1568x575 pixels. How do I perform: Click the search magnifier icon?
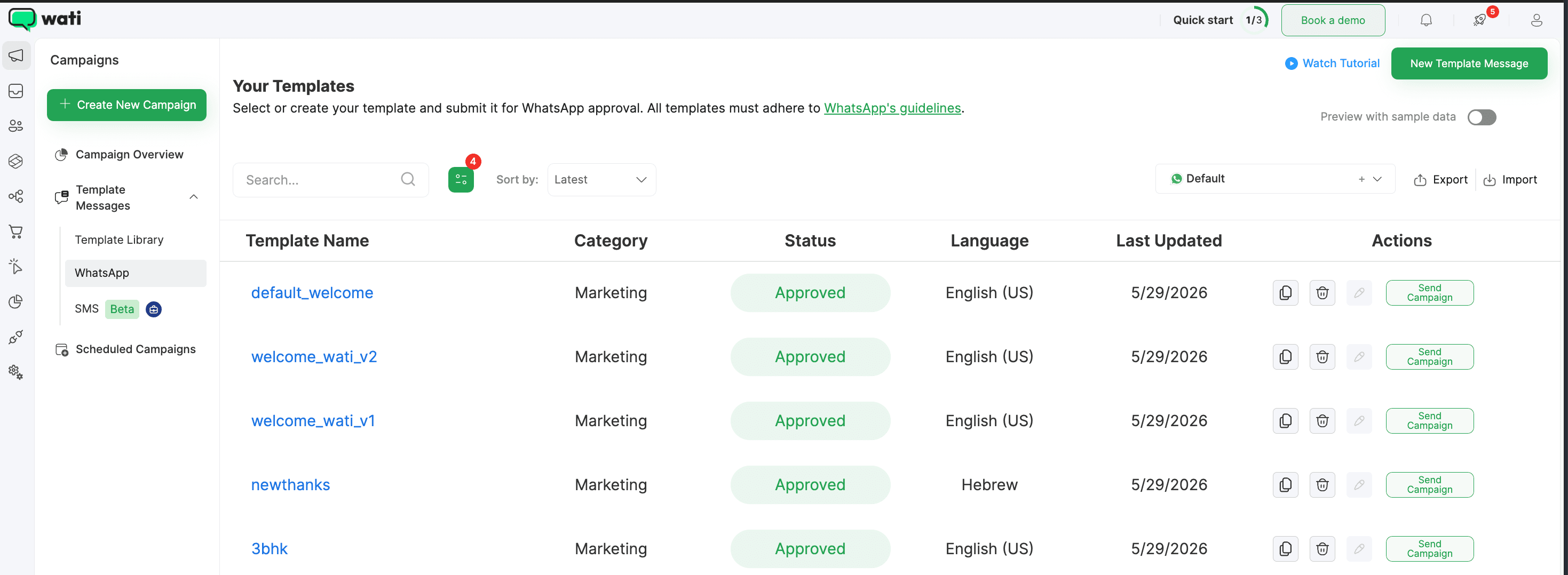pos(408,179)
